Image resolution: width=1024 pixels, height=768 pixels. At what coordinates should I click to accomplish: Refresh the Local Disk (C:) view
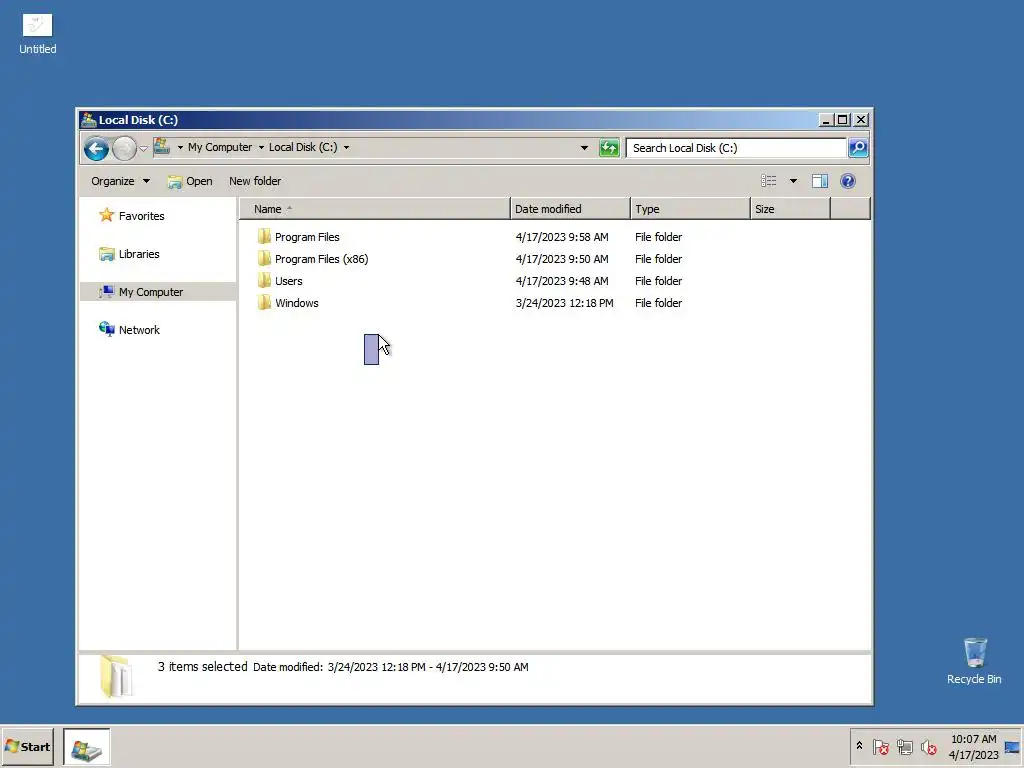(x=609, y=148)
